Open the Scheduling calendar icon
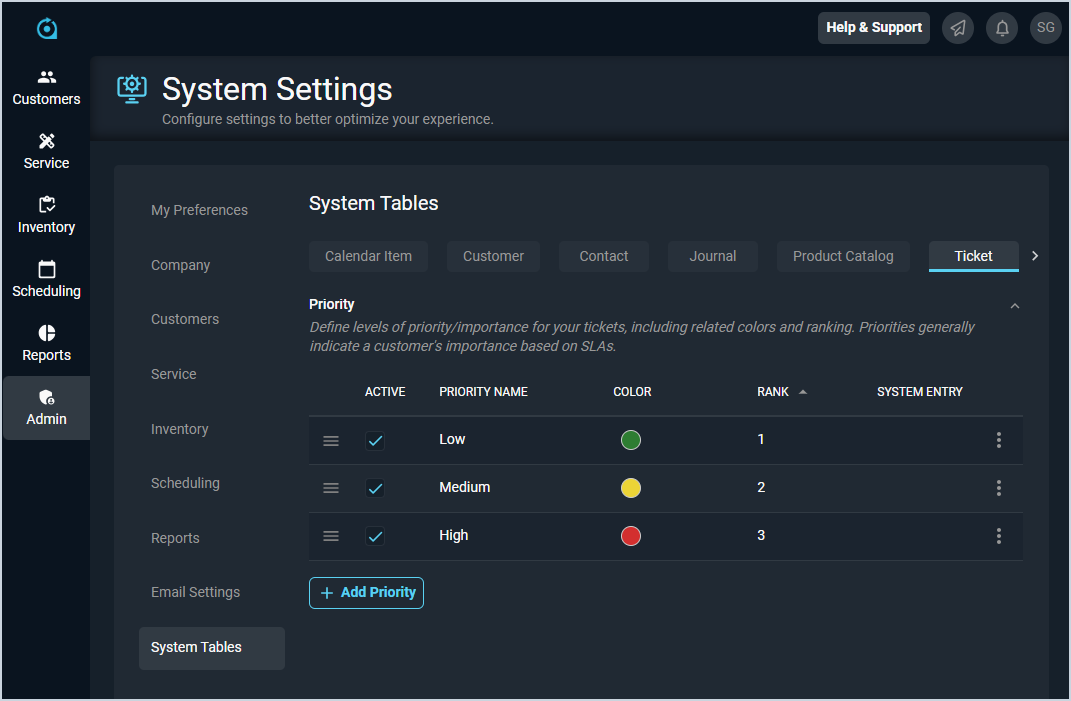The height and width of the screenshot is (701, 1071). tap(47, 270)
